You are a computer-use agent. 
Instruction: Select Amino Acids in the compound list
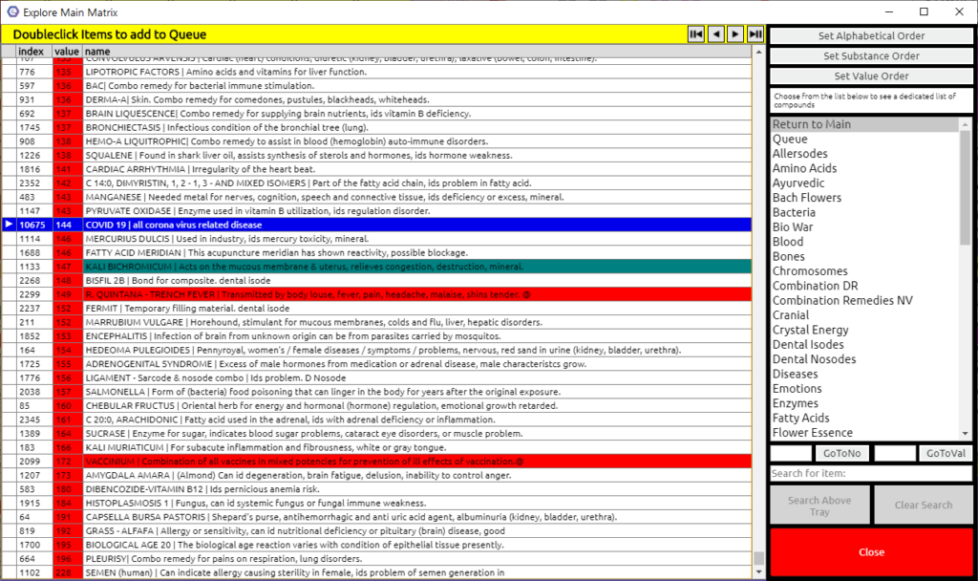[x=804, y=169]
